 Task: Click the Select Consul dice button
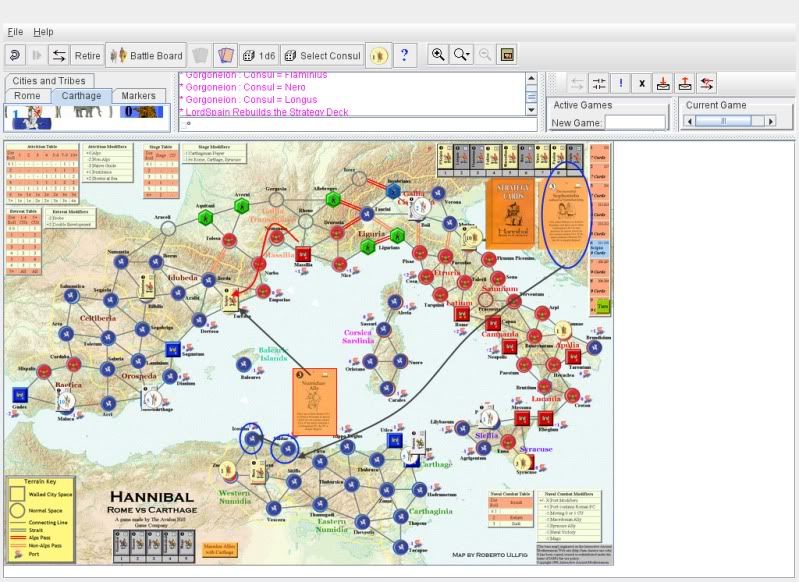pos(322,56)
